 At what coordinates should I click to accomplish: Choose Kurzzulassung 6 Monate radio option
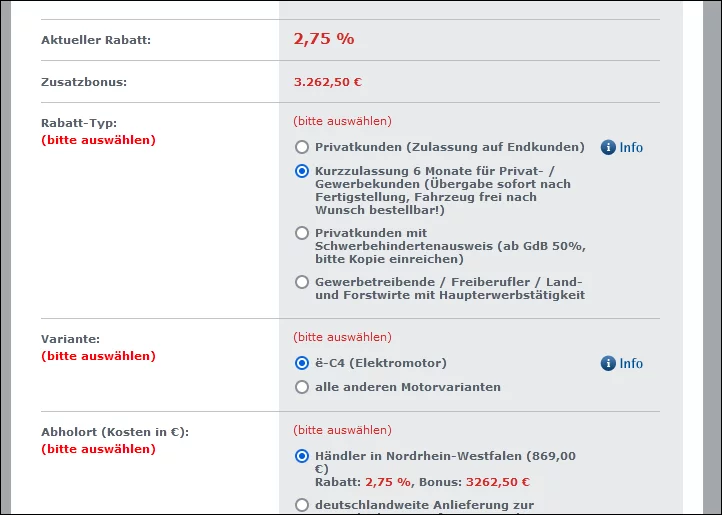tap(302, 171)
